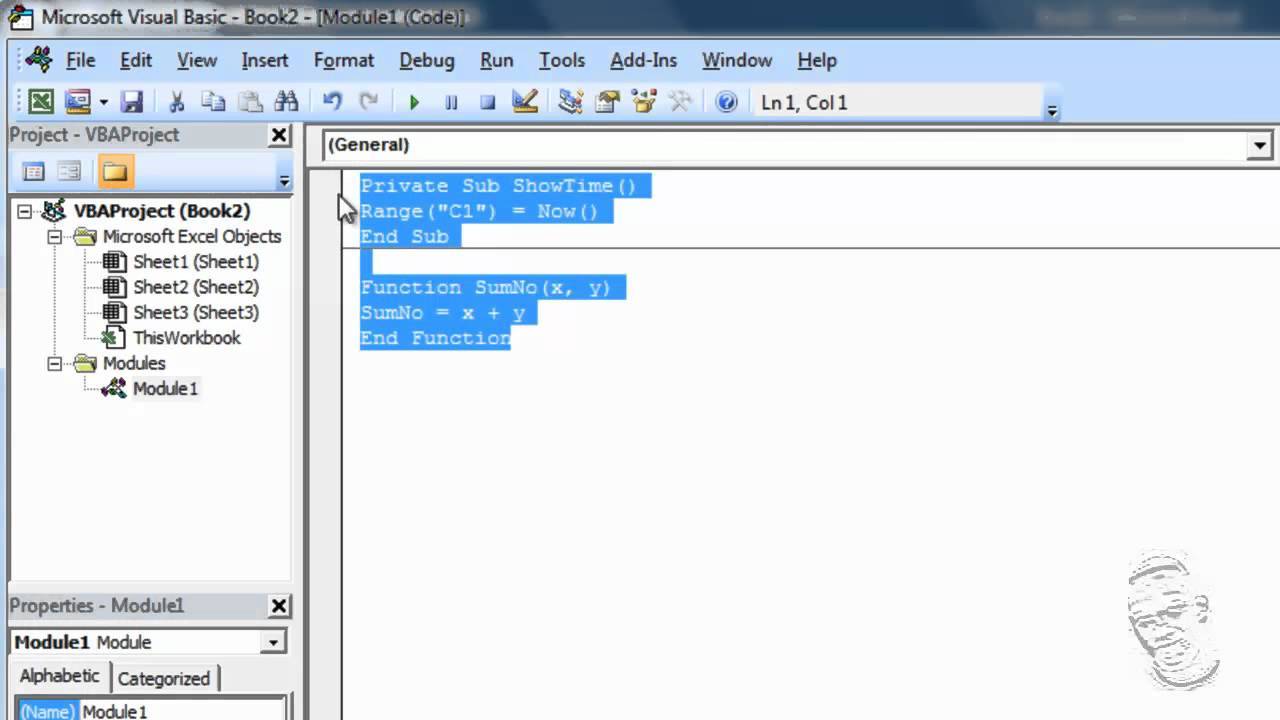Undo the last action with the Undo arrow
This screenshot has height=720, width=1280.
click(x=332, y=101)
